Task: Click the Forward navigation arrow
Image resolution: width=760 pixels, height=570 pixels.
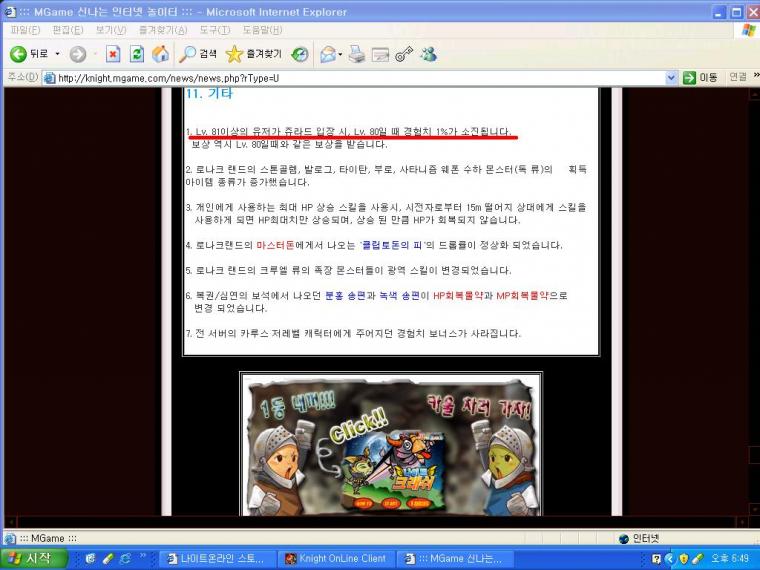Action: 78,54
